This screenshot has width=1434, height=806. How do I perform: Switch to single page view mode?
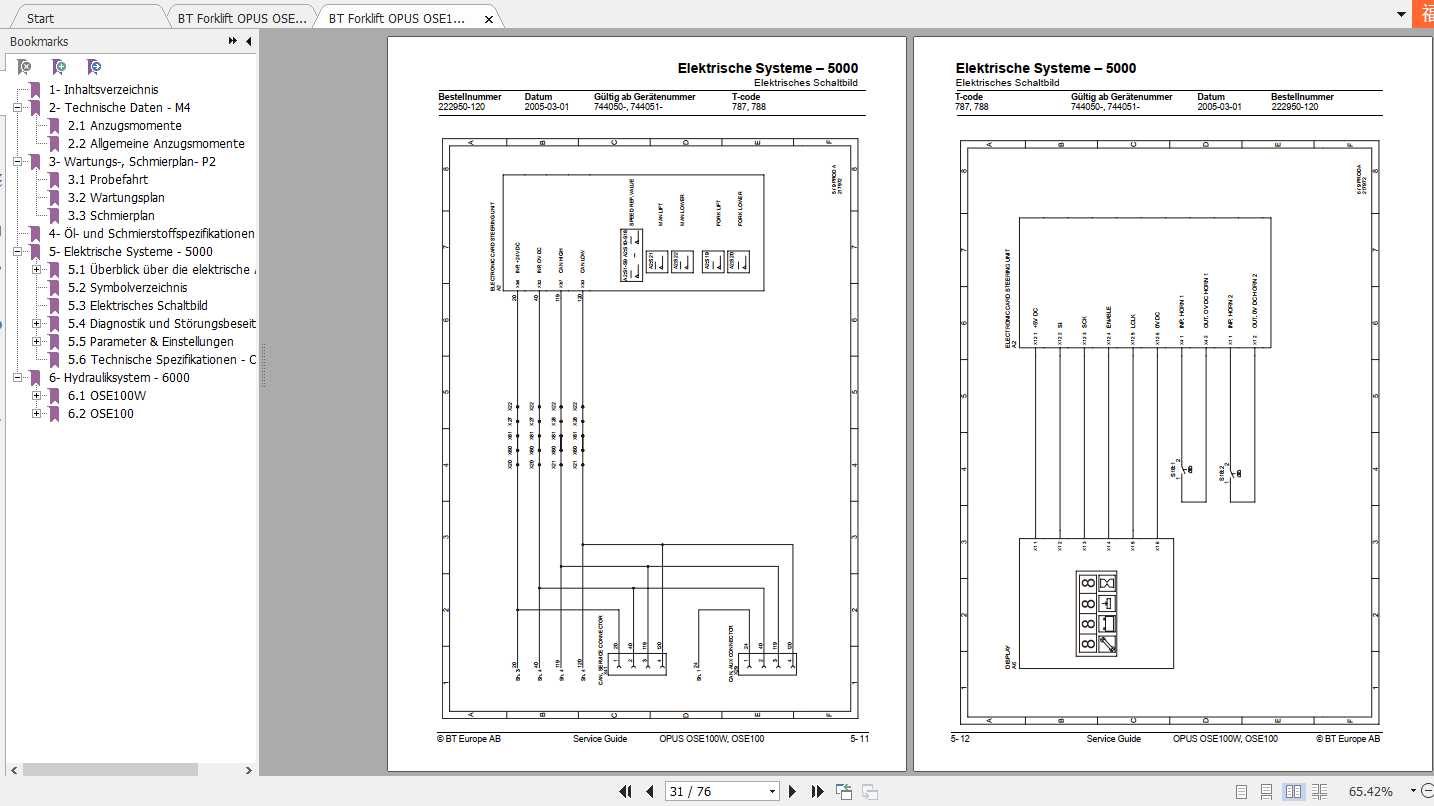pyautogui.click(x=1241, y=791)
